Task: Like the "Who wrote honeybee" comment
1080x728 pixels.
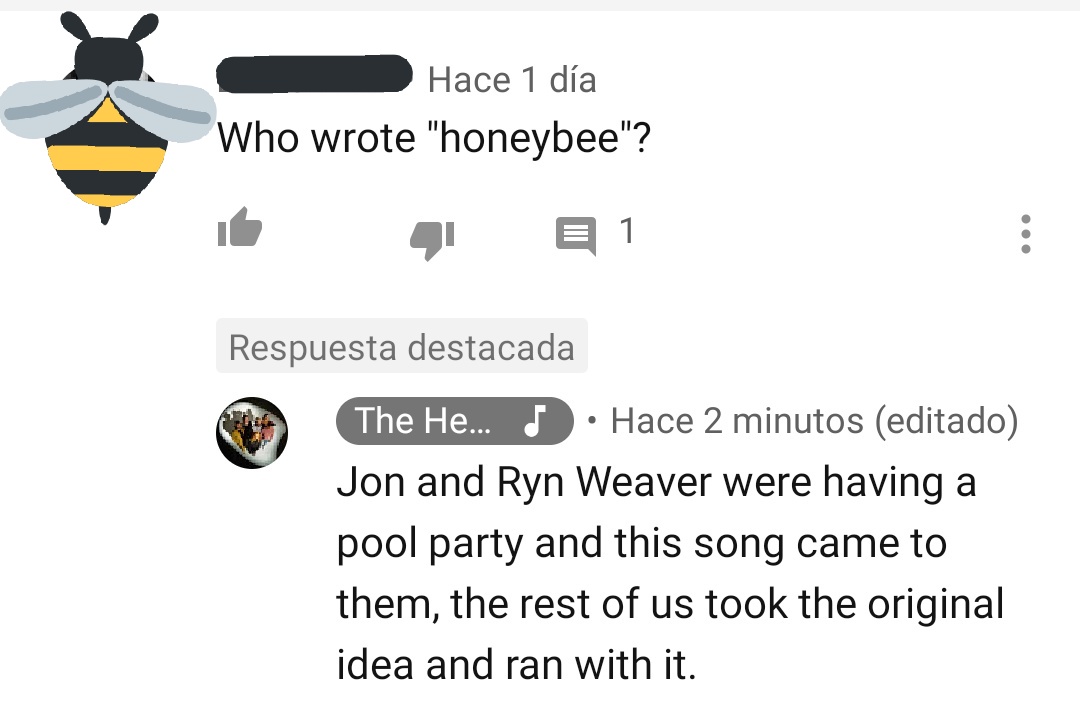Action: tap(239, 227)
